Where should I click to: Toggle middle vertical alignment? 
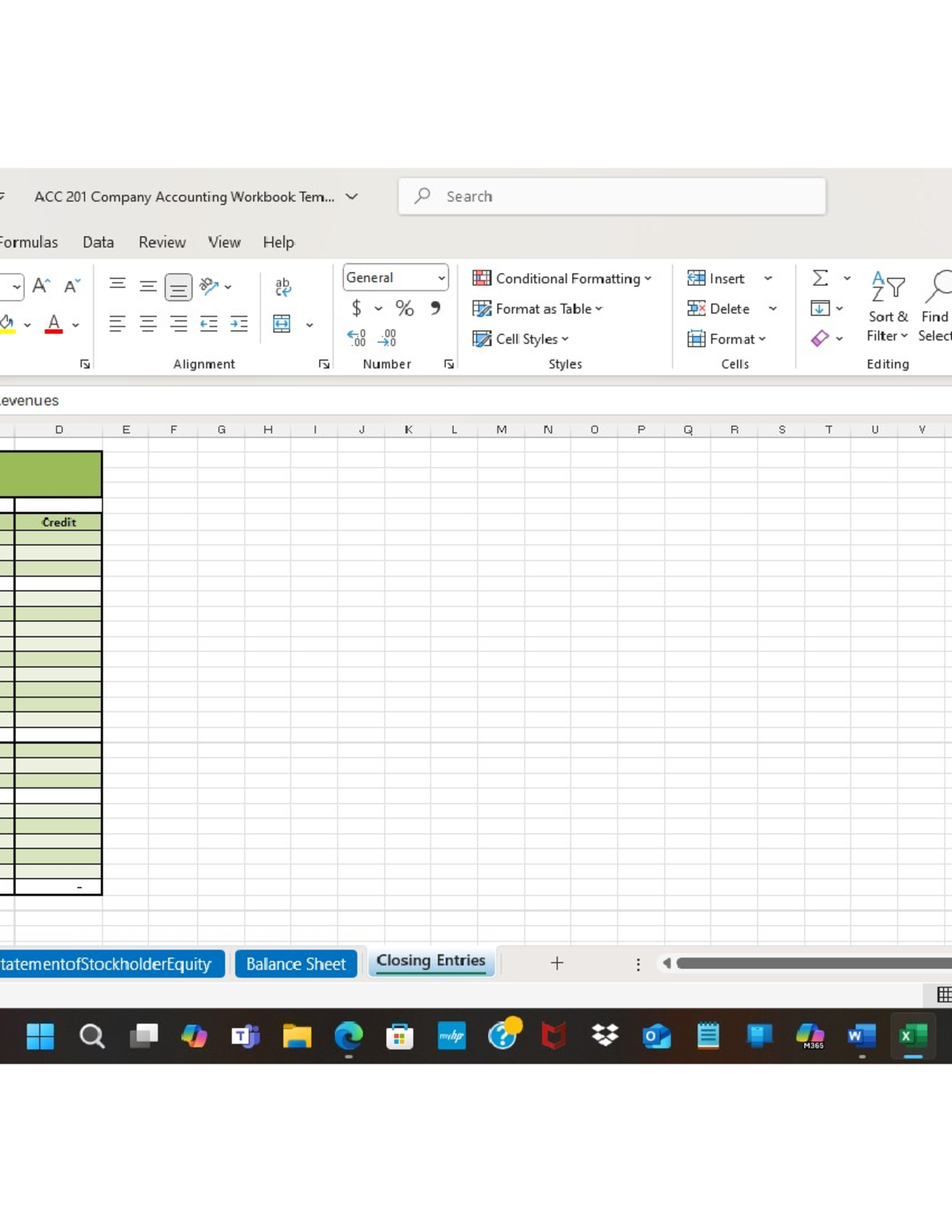click(x=148, y=287)
